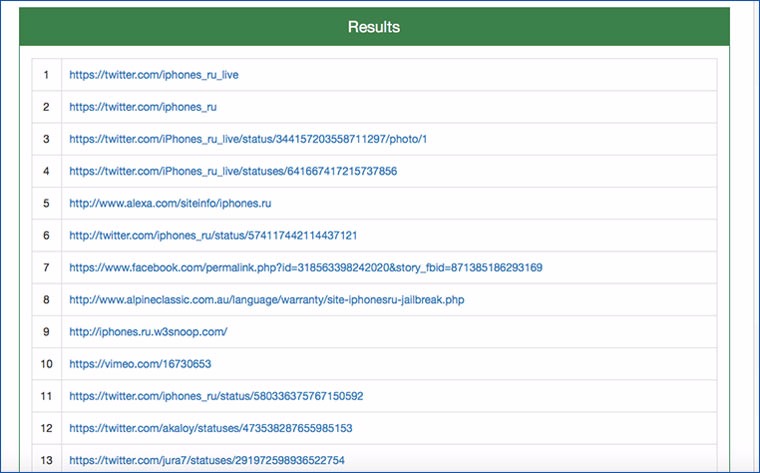This screenshot has height=473, width=760.
Task: Select row number 3 cell
Action: tap(47, 139)
